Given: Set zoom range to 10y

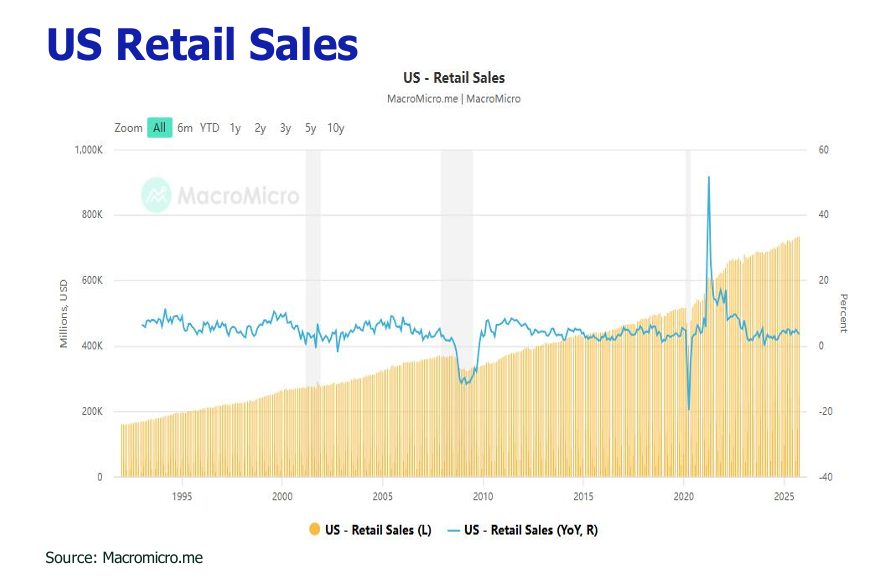Looking at the screenshot, I should (336, 128).
